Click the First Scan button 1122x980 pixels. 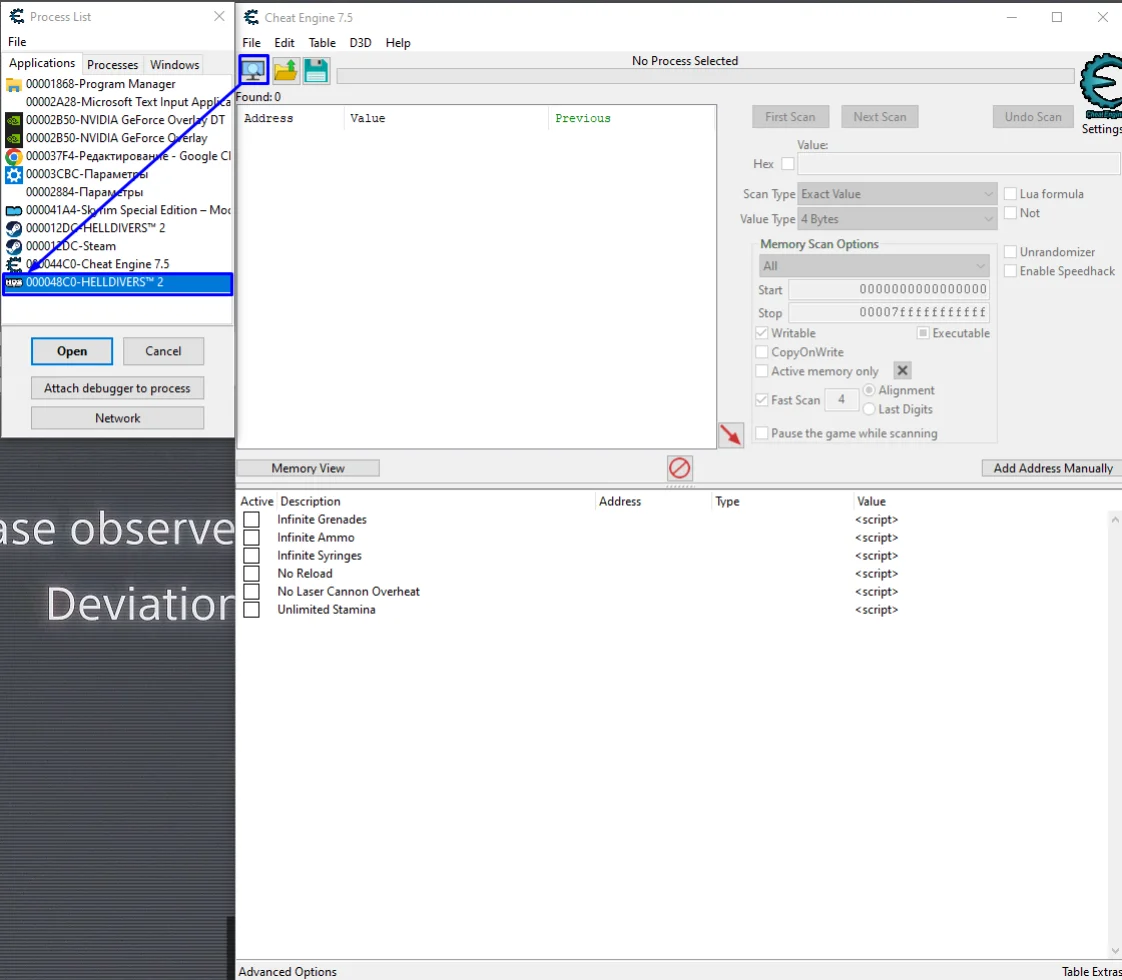coord(790,117)
